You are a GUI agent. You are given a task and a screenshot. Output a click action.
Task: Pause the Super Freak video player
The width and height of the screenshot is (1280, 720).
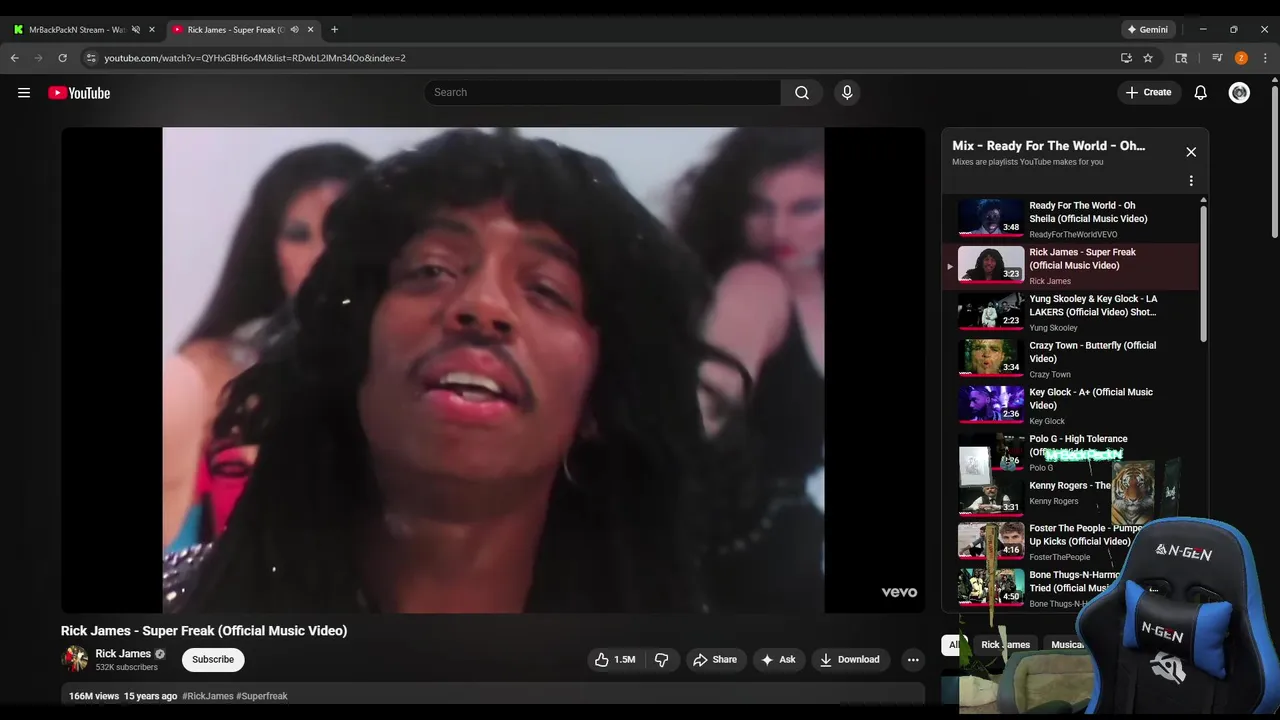click(x=493, y=370)
